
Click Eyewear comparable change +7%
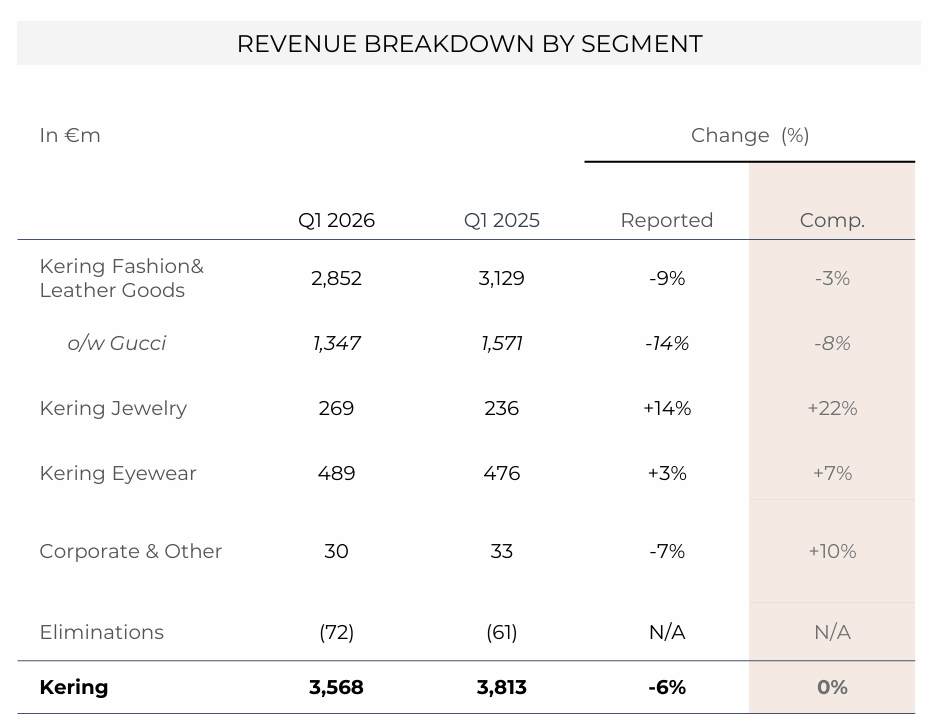coord(832,473)
